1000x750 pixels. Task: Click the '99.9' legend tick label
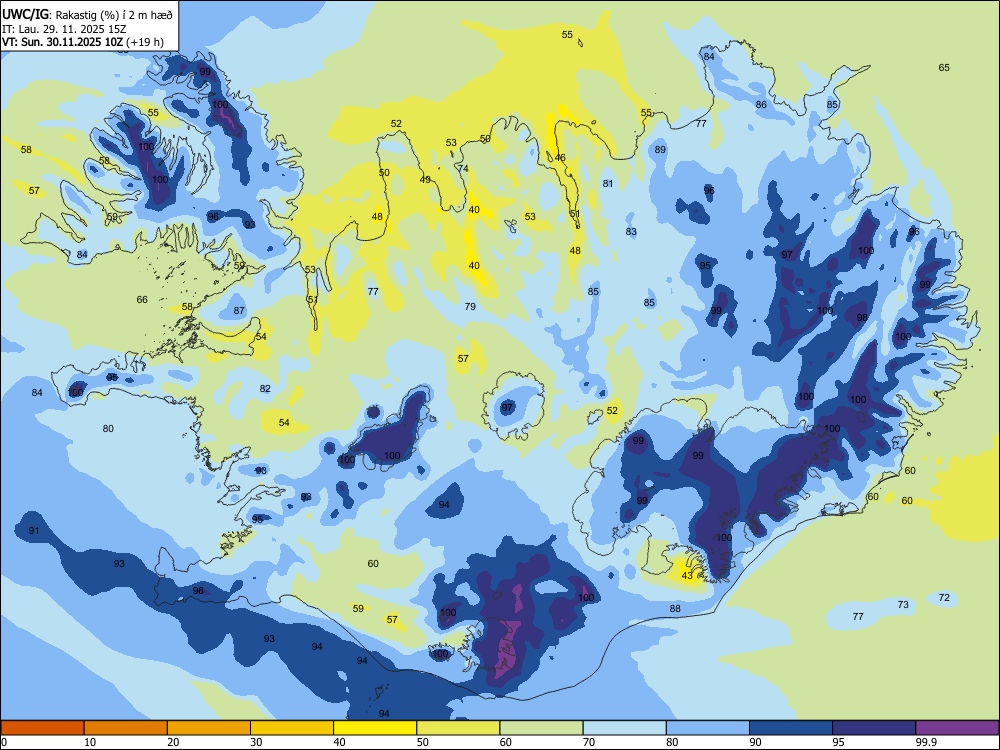click(926, 742)
